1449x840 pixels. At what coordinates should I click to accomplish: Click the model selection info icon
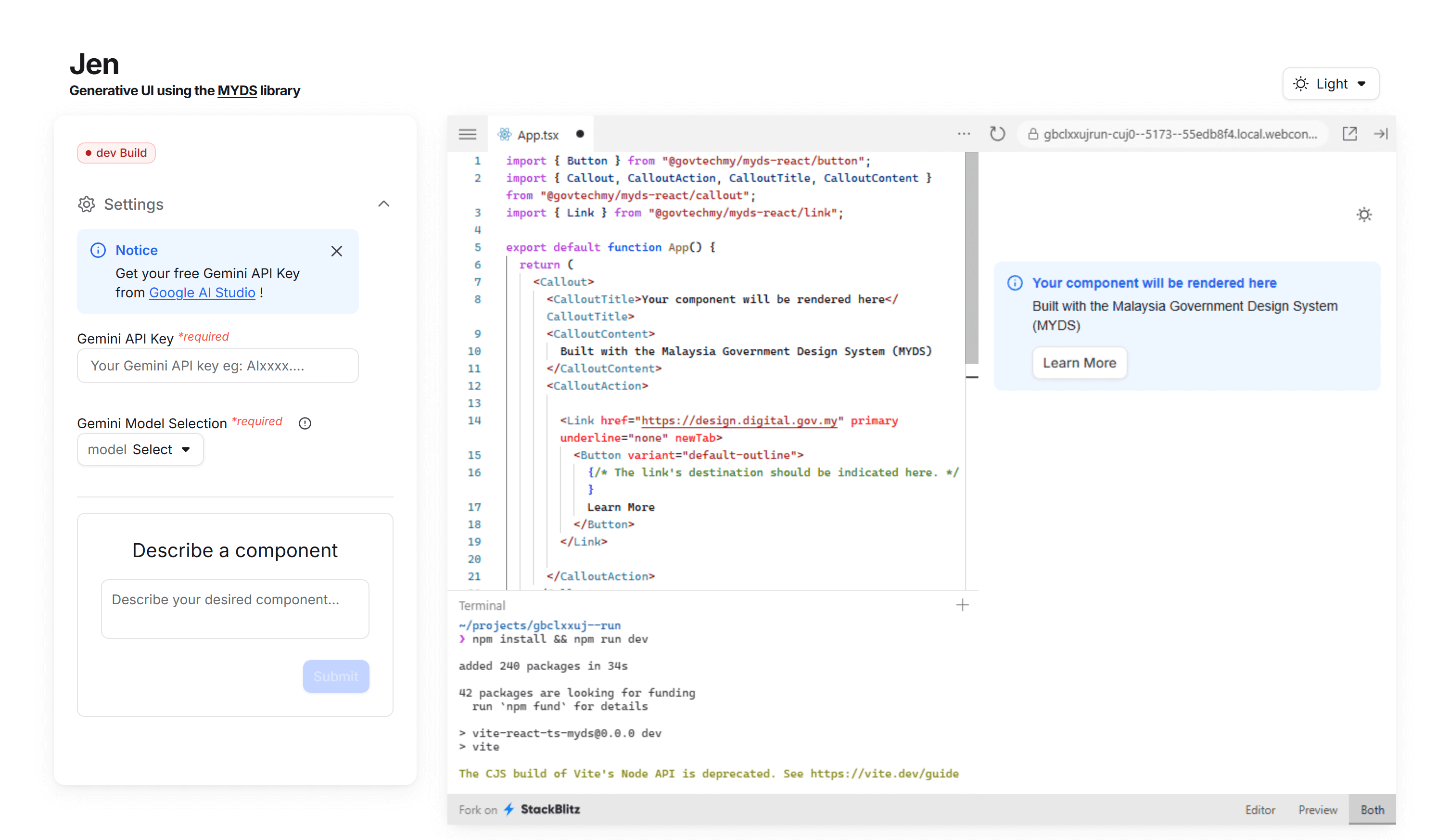tap(305, 424)
